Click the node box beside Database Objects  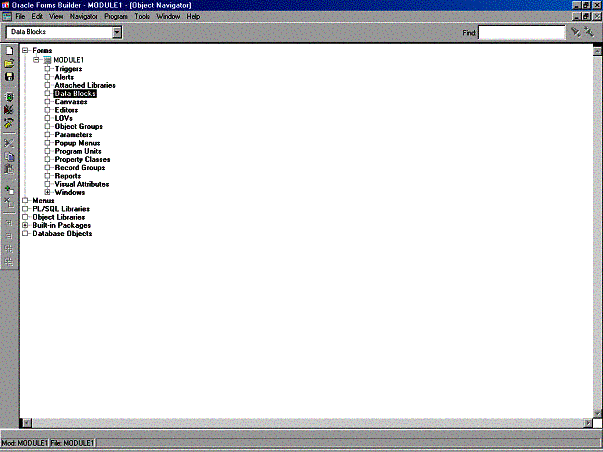coord(25,234)
